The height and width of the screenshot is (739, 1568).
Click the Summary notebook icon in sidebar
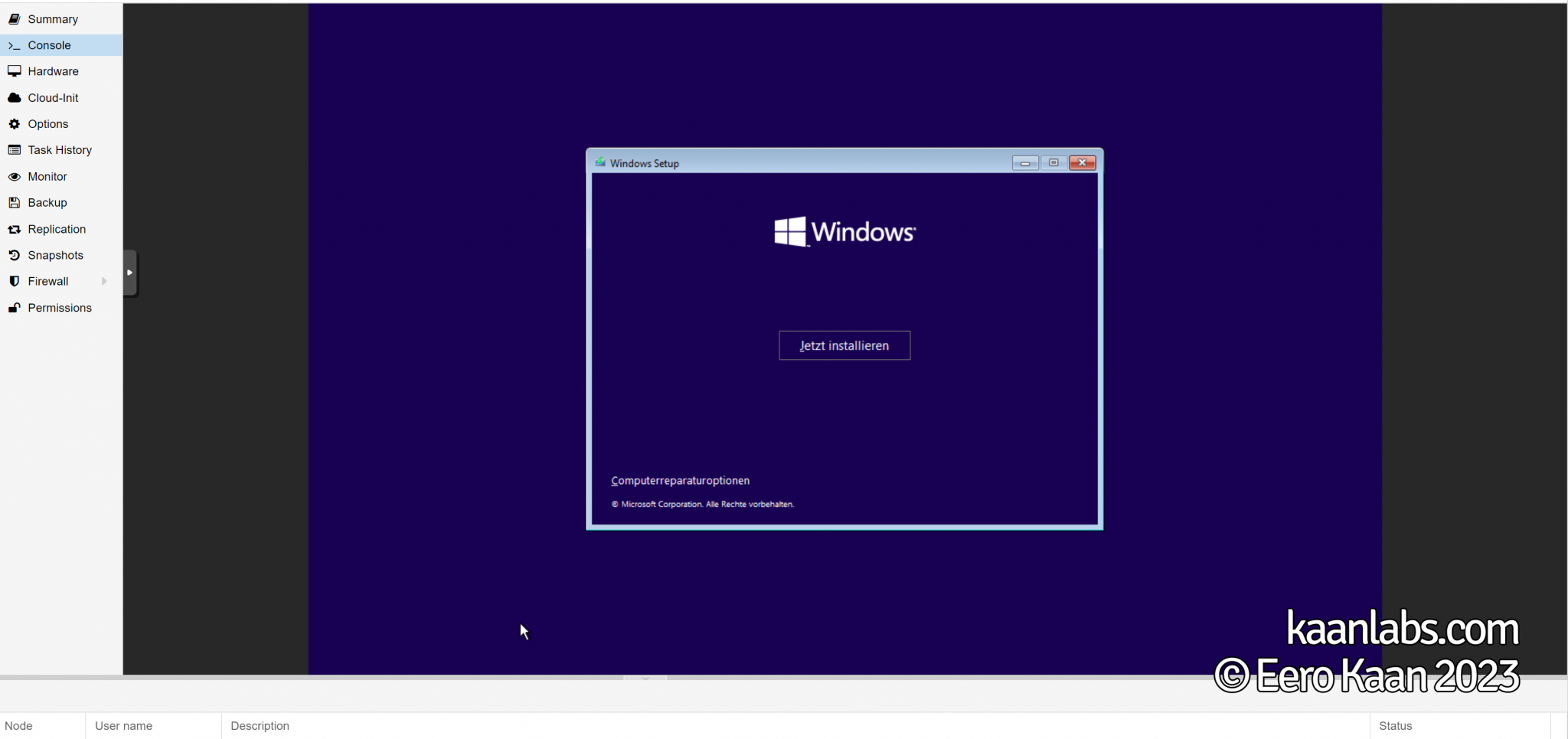(14, 19)
